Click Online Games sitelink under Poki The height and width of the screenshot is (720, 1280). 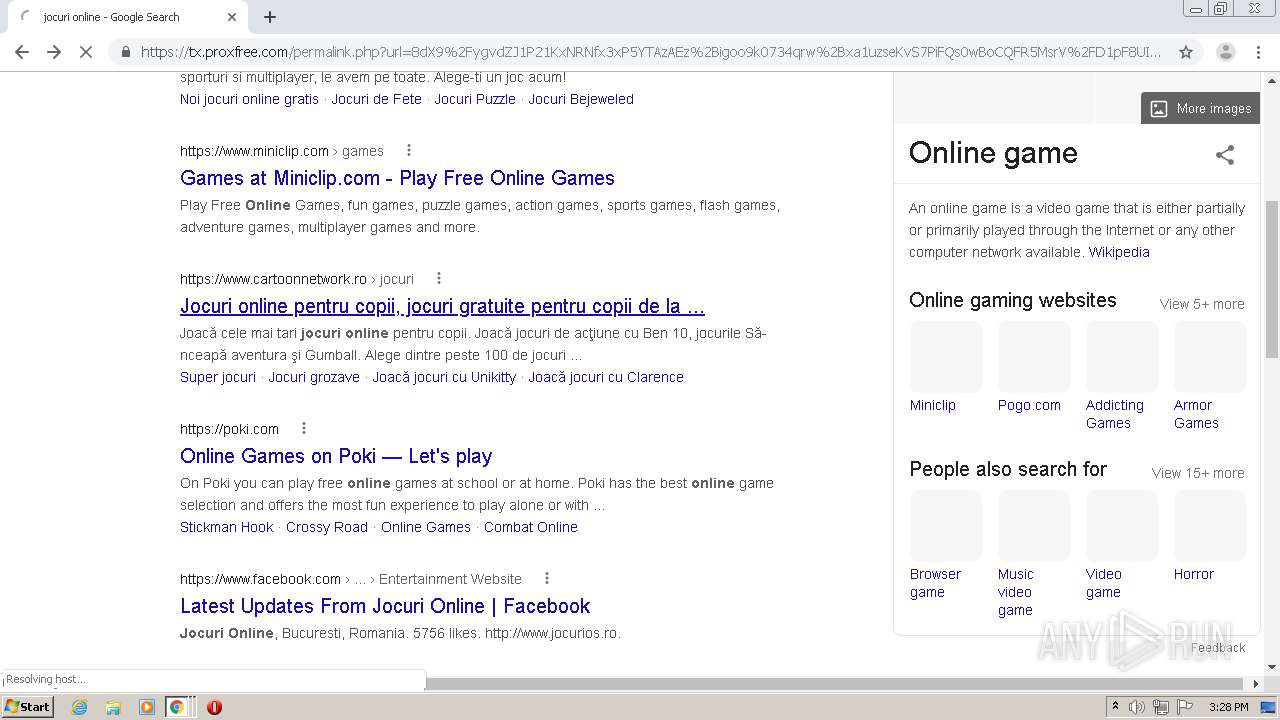tap(426, 527)
